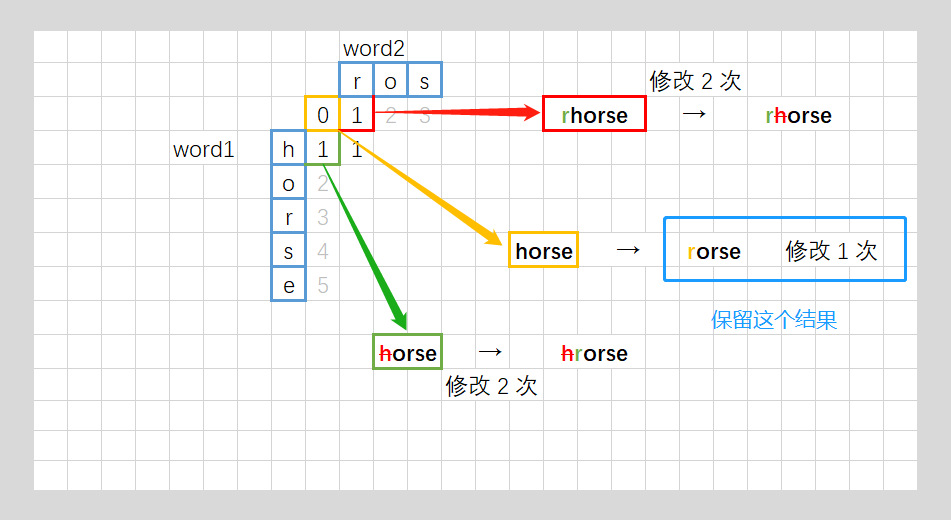The height and width of the screenshot is (520, 951).
Task: Click the 'o' cell in word2 row
Action: point(390,81)
